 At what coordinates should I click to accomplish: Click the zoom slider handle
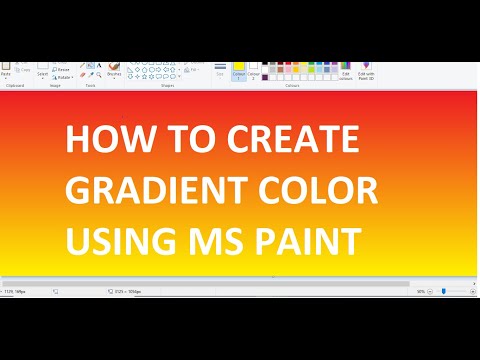(443, 291)
